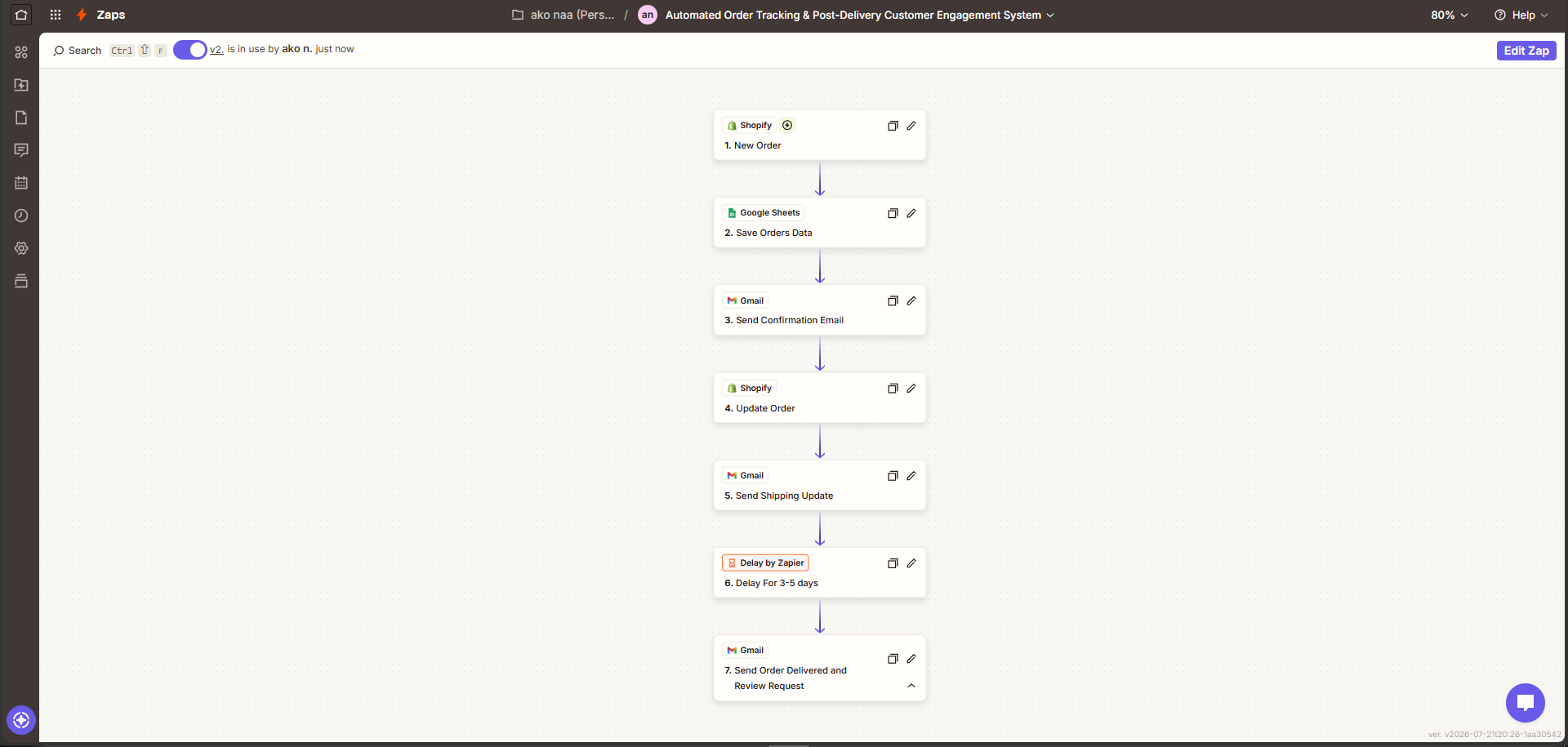This screenshot has width=1568, height=747.
Task: Select 4. Update Order text
Action: coord(759,408)
